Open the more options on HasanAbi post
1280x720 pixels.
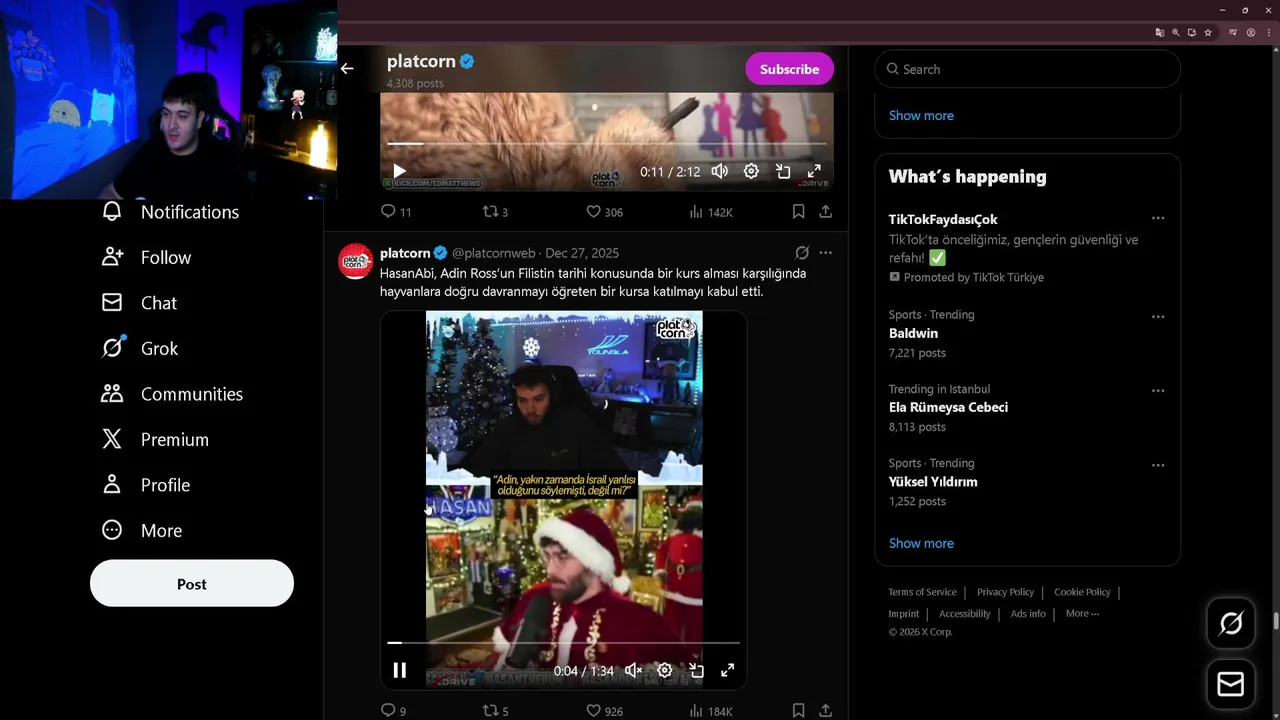825,253
